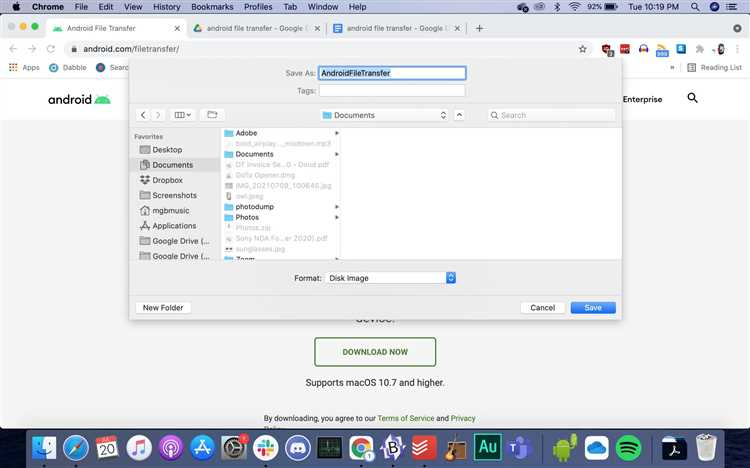This screenshot has height=468, width=750.
Task: Click the Search field in save dialog
Action: [550, 115]
